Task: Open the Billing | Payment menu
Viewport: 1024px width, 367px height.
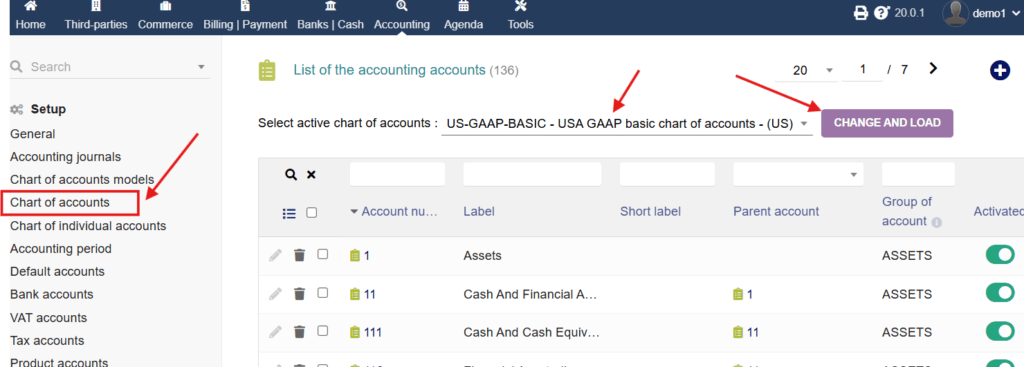Action: 245,17
